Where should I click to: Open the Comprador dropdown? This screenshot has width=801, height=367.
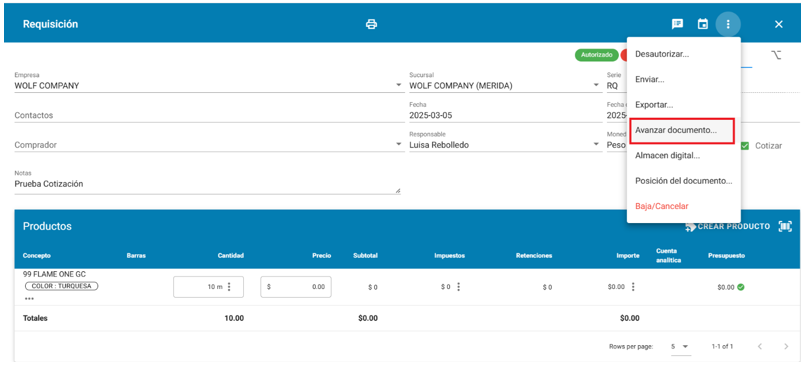[x=208, y=145]
